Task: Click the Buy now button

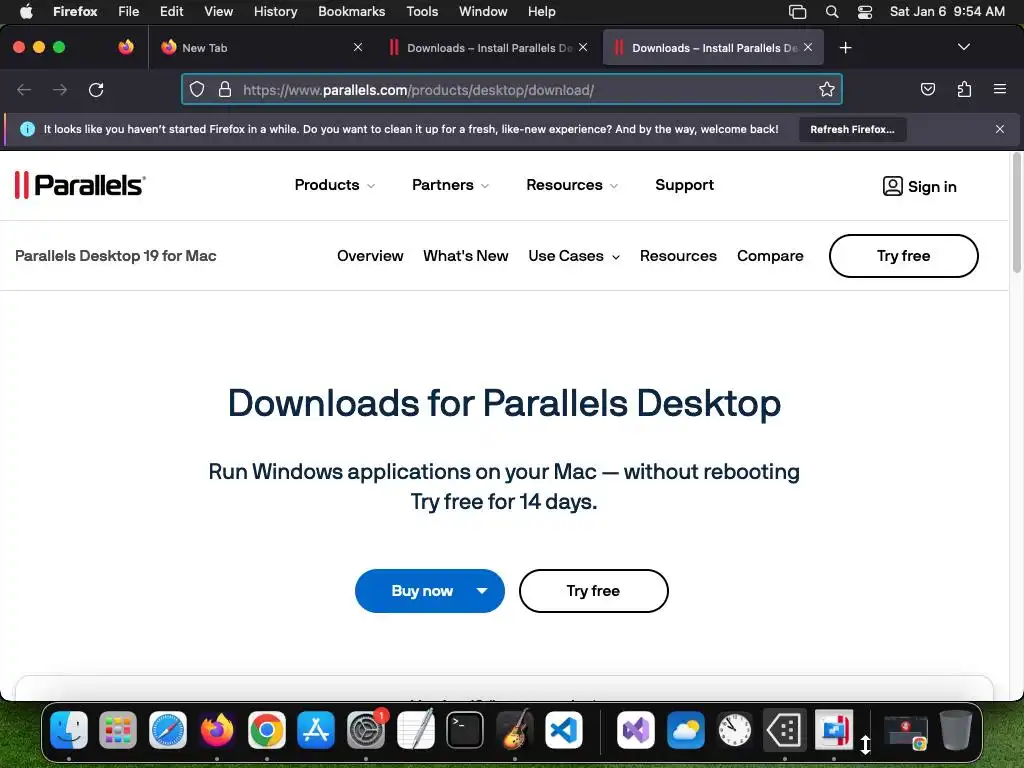Action: pyautogui.click(x=422, y=591)
